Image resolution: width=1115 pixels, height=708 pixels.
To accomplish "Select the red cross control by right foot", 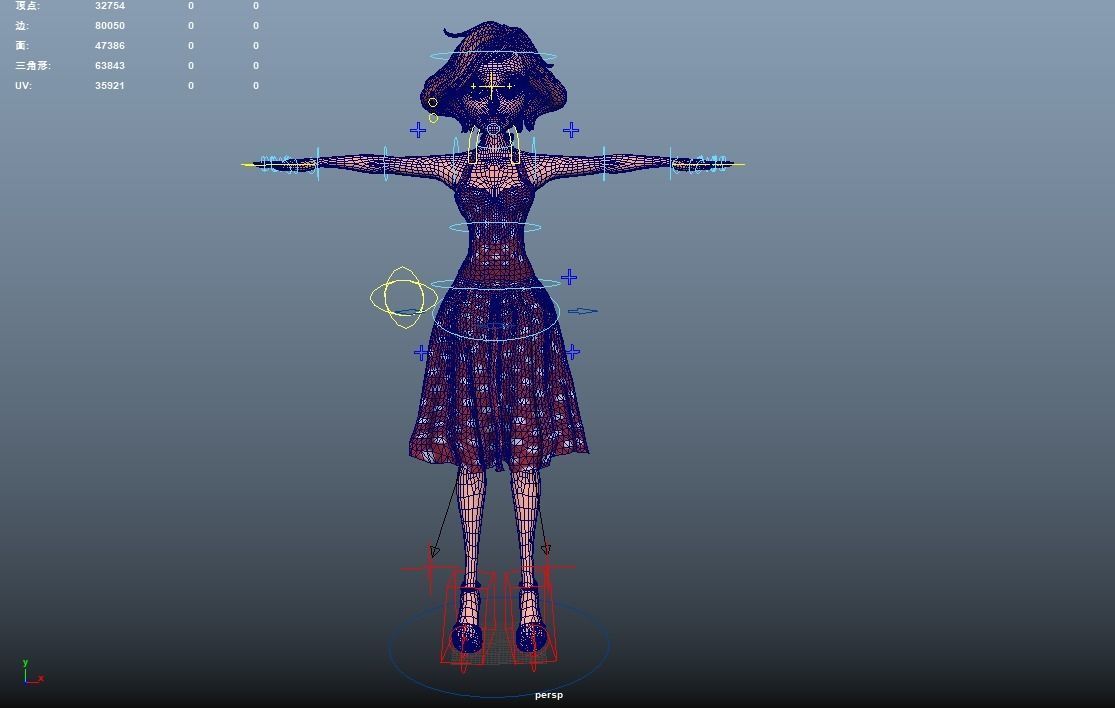I will pos(548,567).
